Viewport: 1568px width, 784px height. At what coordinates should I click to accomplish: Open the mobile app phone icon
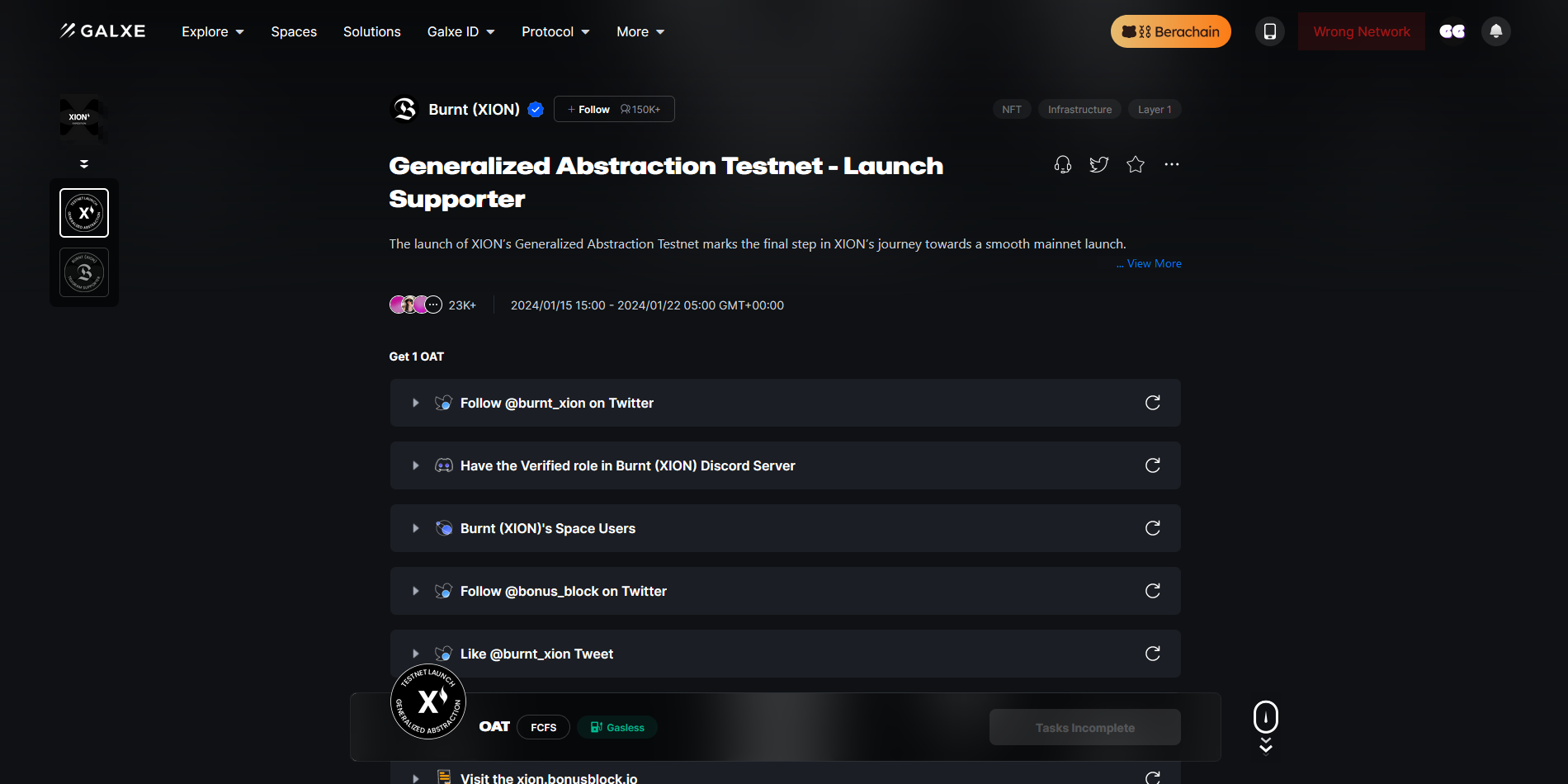pos(1269,31)
